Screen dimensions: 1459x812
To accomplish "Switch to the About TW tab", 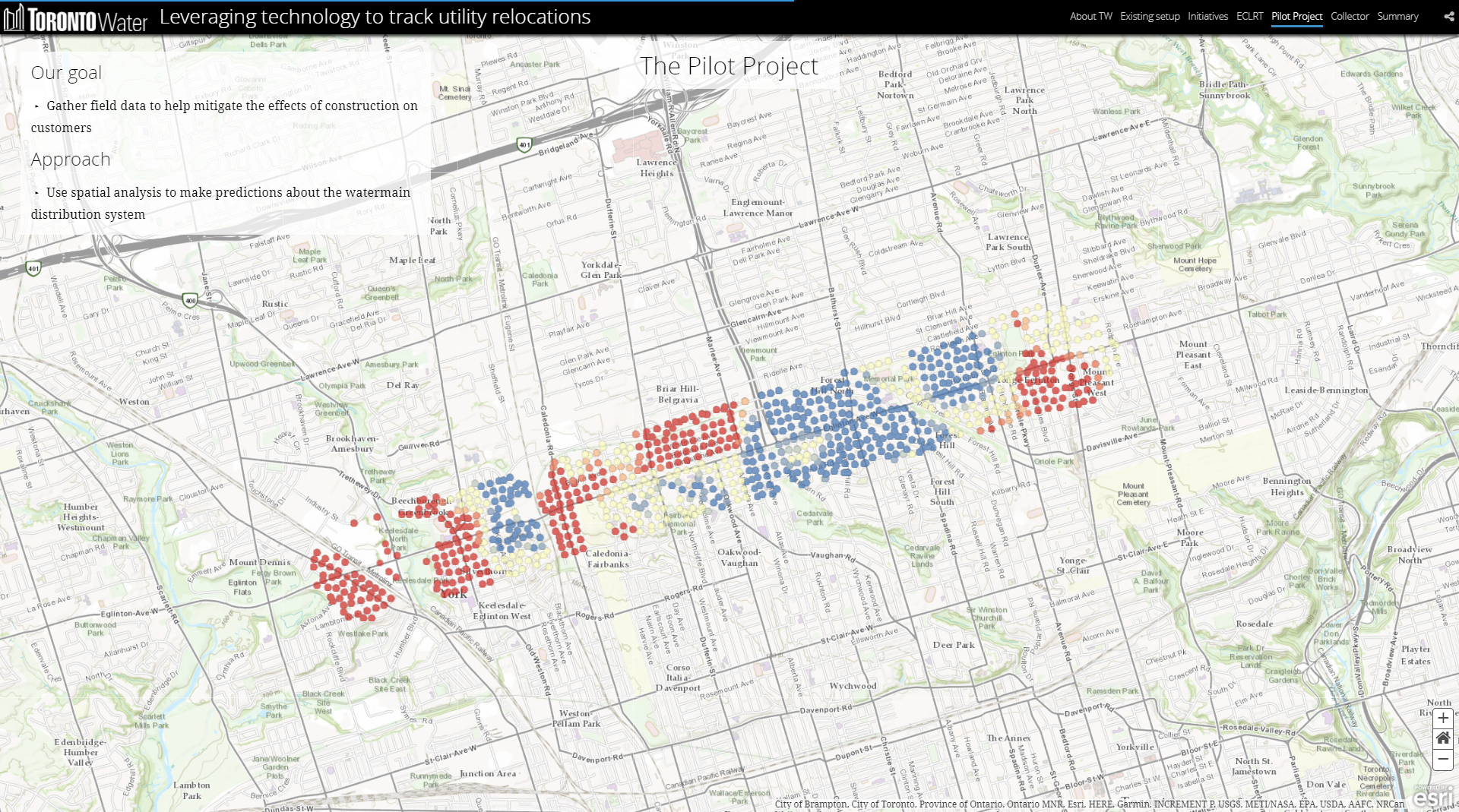I will coord(1090,17).
